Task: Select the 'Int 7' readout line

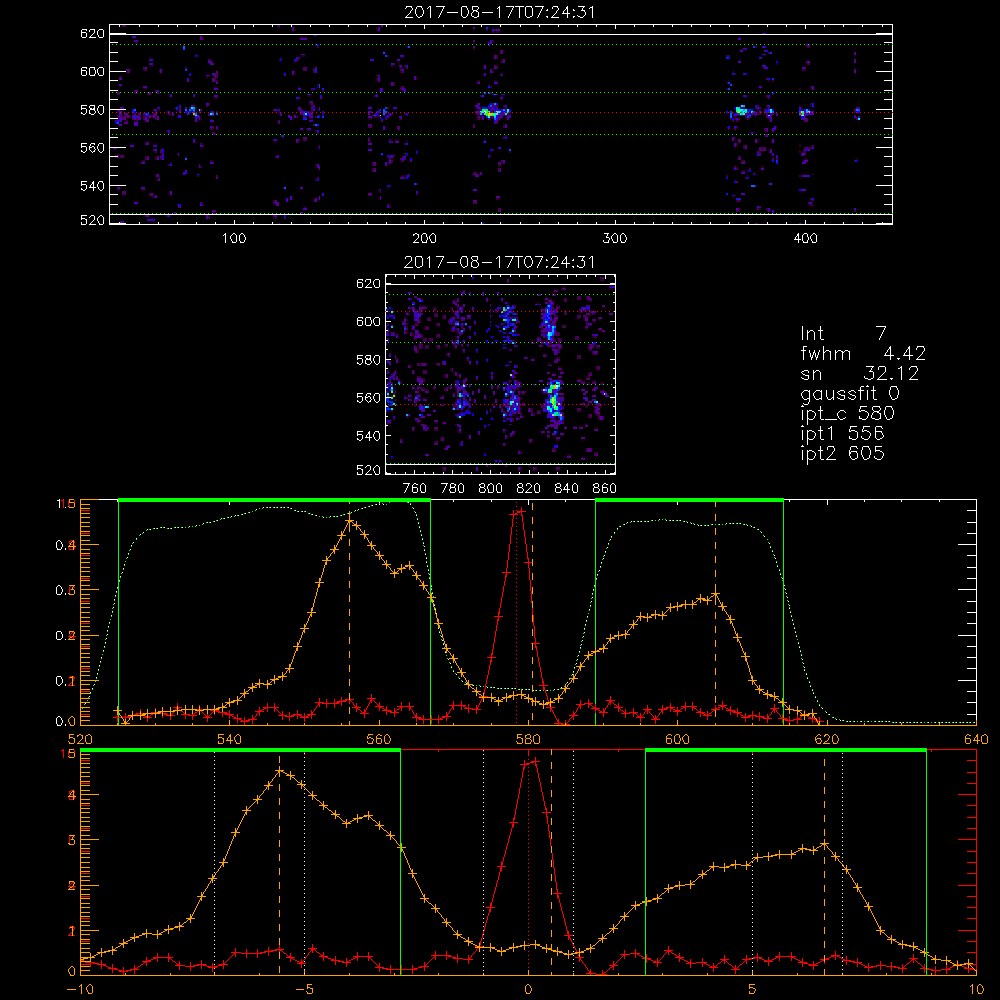Action: 843,334
